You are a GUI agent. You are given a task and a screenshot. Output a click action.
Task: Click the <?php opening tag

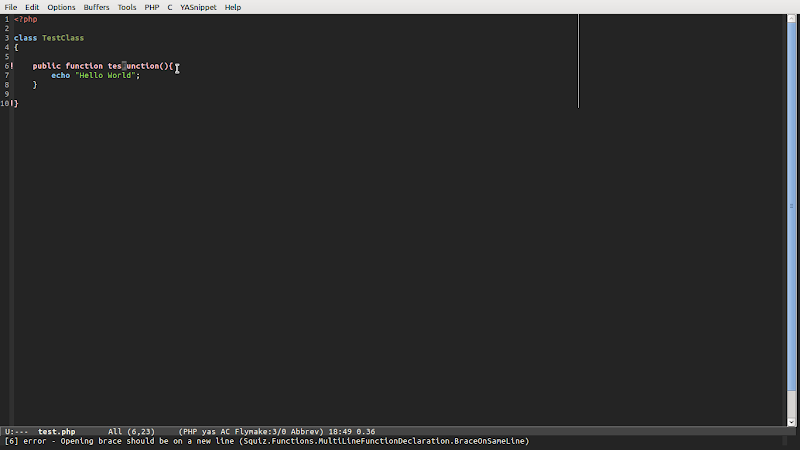point(26,19)
